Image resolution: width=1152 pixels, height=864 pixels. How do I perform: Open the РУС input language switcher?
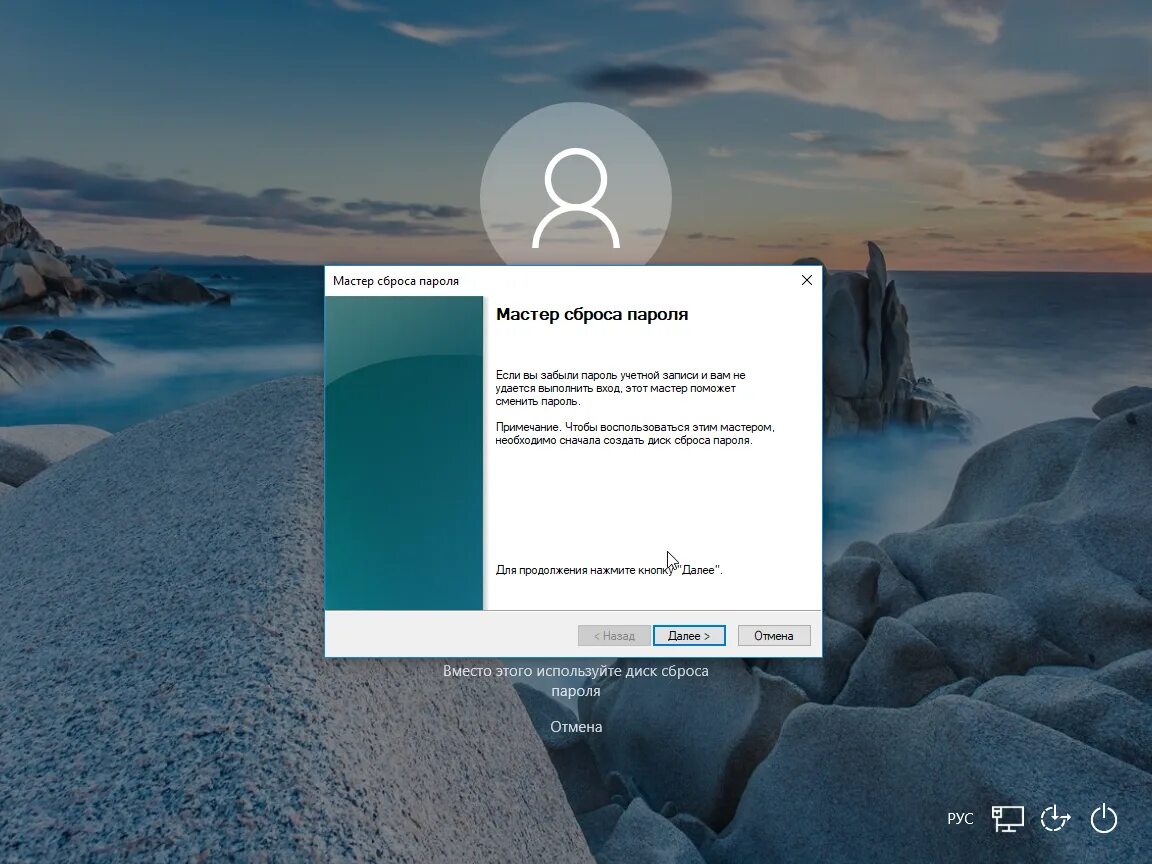960,818
